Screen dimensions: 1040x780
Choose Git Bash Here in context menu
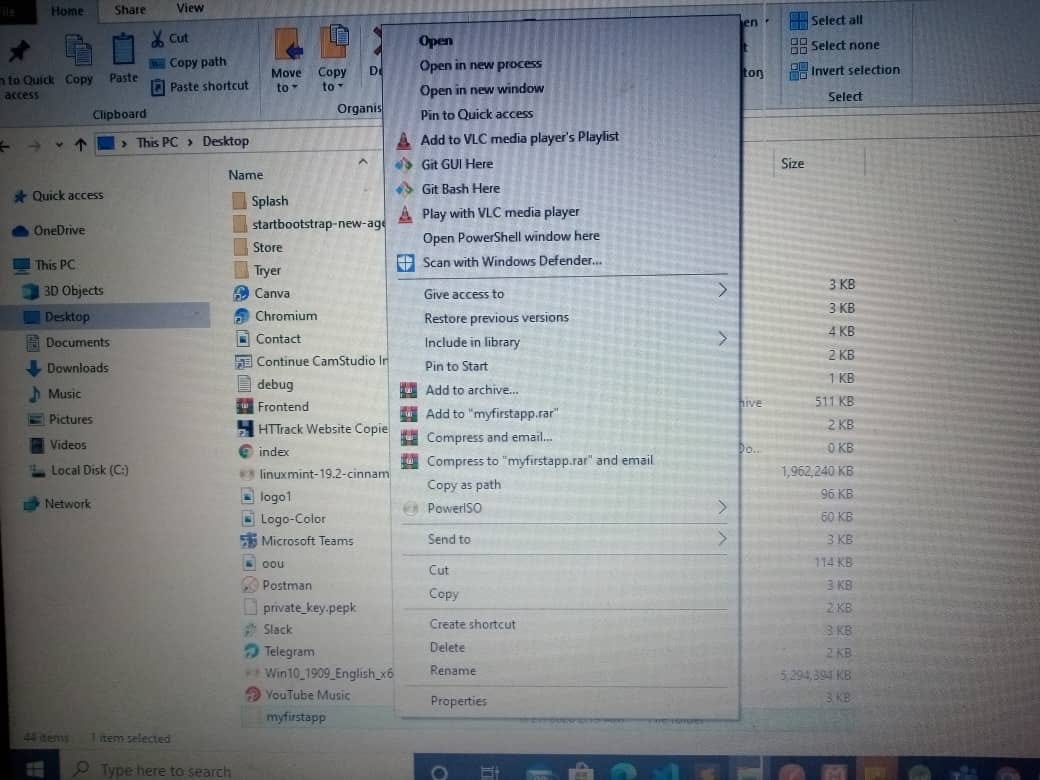click(x=460, y=189)
